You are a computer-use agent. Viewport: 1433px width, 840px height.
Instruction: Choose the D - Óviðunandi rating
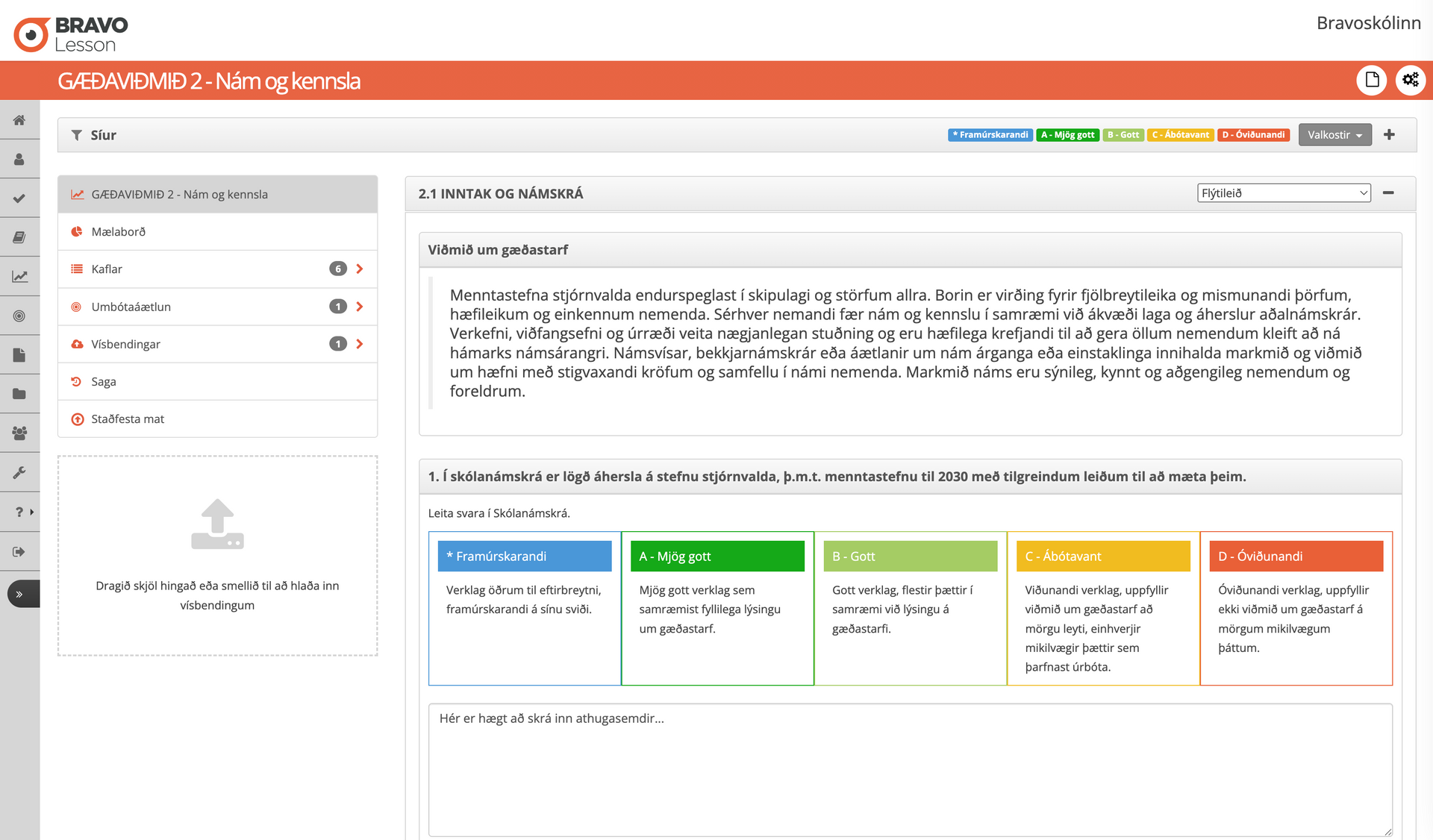tap(1296, 557)
